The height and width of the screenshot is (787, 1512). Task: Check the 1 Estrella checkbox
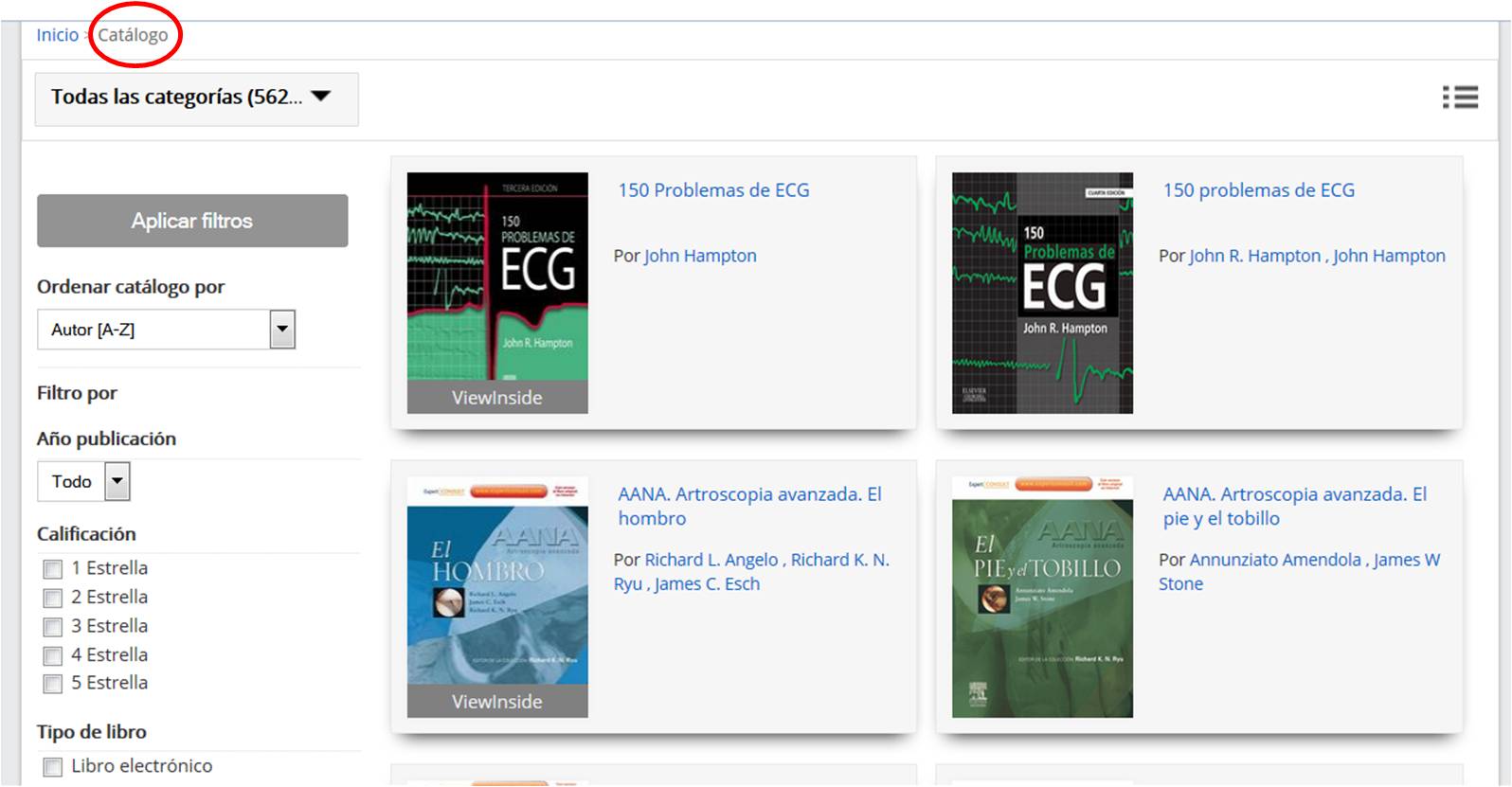point(53,569)
